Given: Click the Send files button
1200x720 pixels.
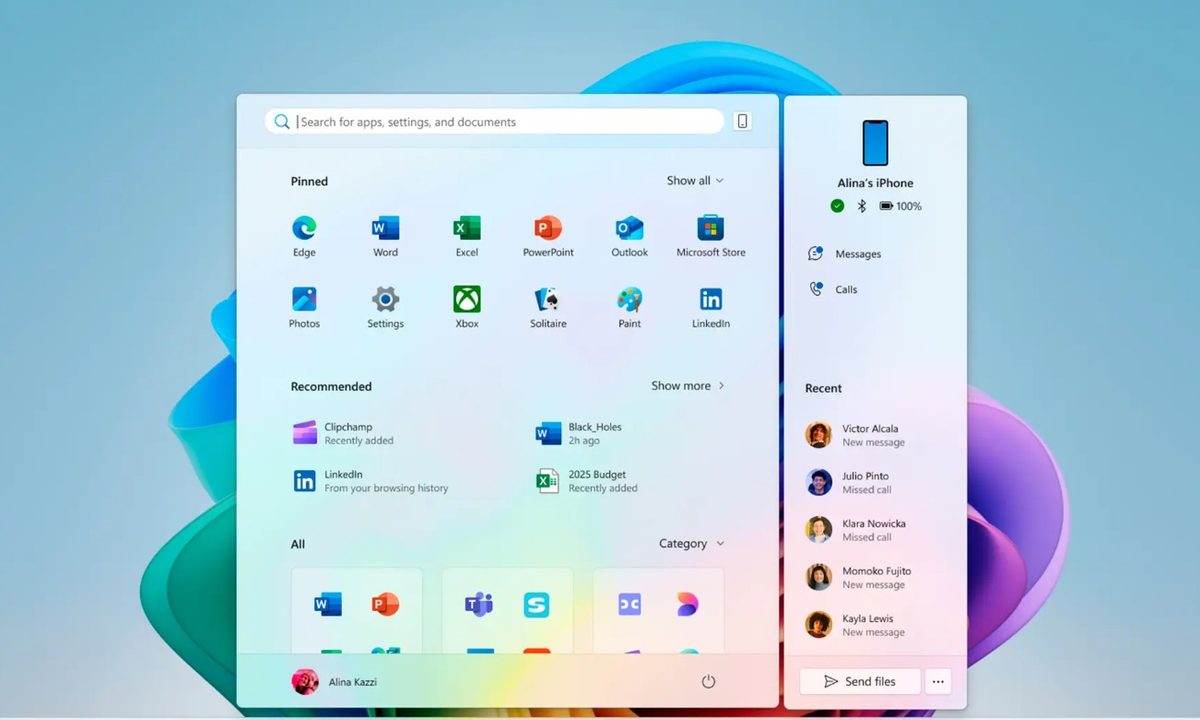Looking at the screenshot, I should tap(858, 681).
